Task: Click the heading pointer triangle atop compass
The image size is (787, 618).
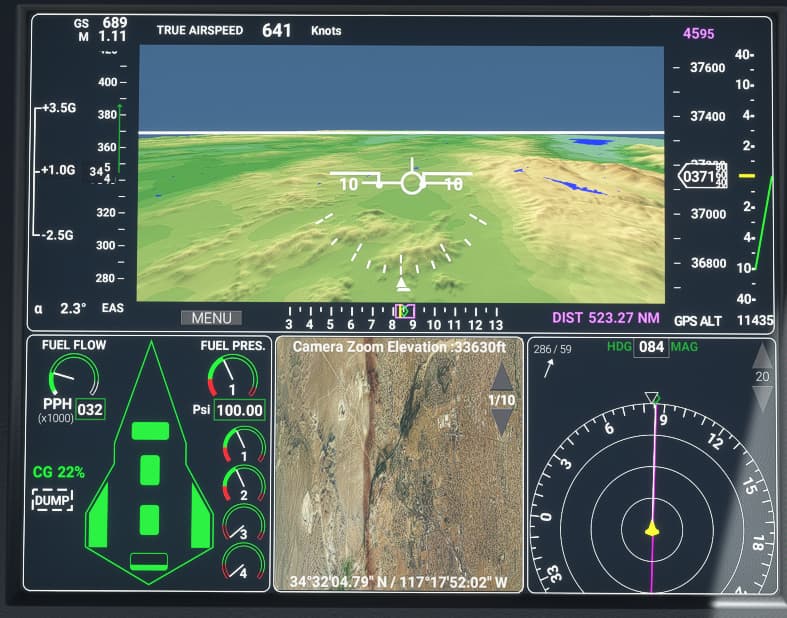Action: (x=651, y=398)
